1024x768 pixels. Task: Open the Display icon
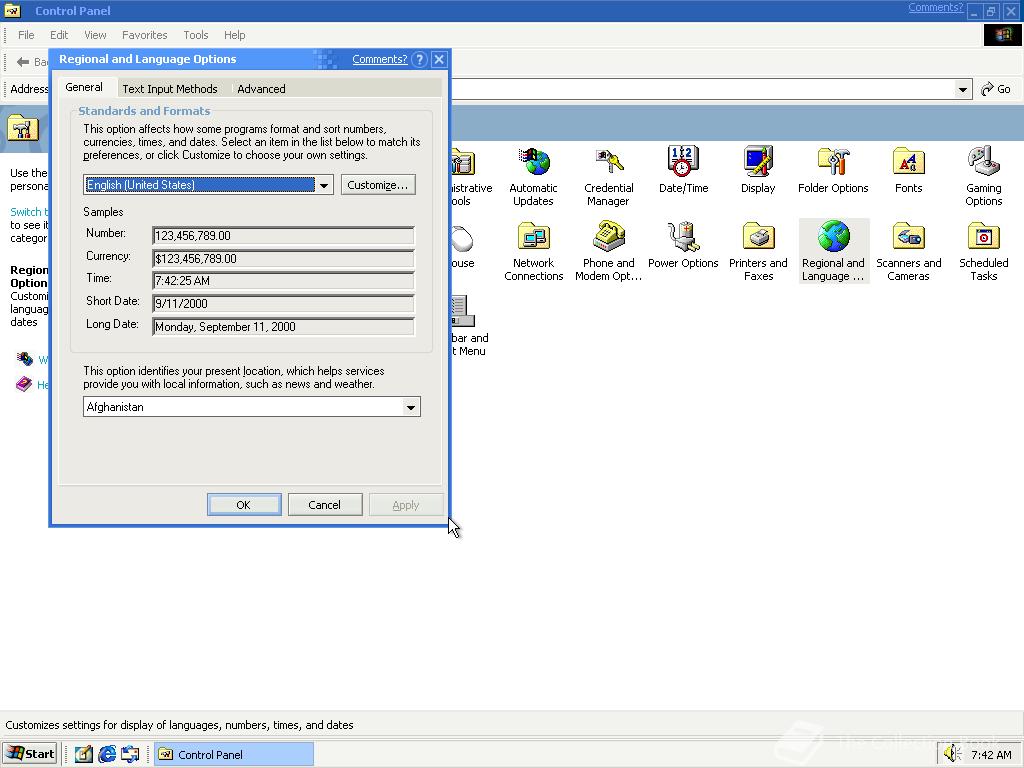point(758,170)
